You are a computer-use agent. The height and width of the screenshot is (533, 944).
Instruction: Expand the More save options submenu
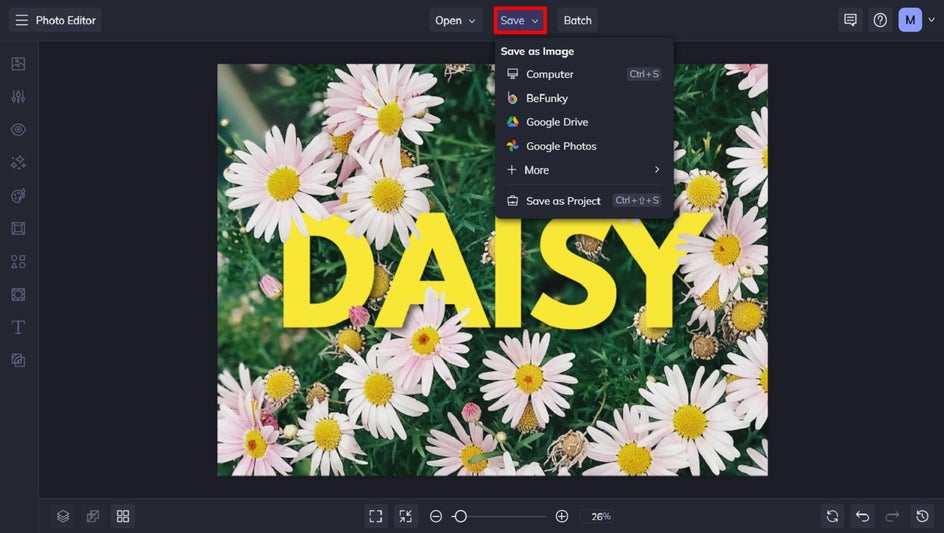583,170
